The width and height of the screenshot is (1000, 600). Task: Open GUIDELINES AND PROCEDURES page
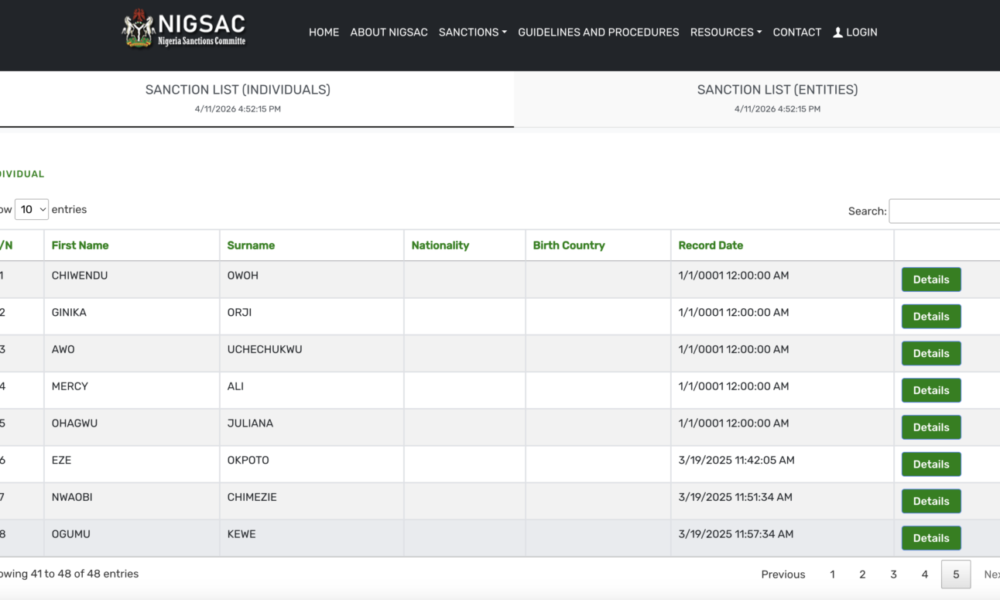pos(598,32)
